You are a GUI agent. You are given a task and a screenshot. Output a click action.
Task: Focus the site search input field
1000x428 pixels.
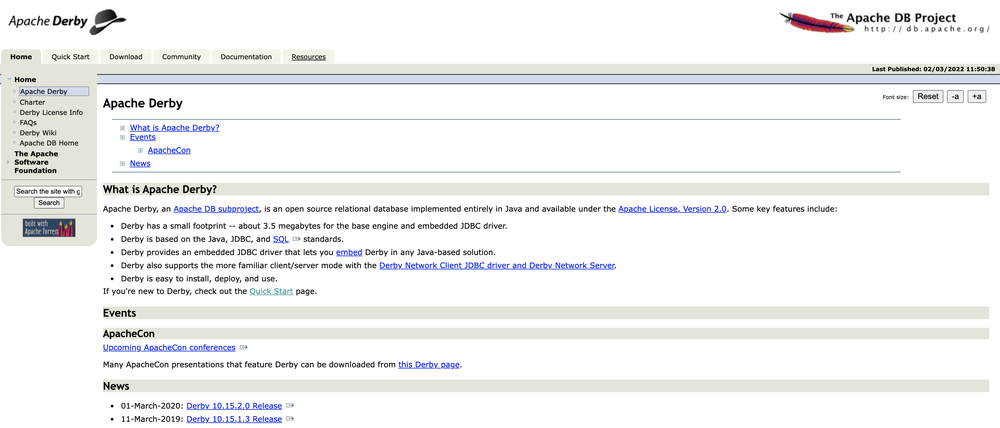point(48,191)
